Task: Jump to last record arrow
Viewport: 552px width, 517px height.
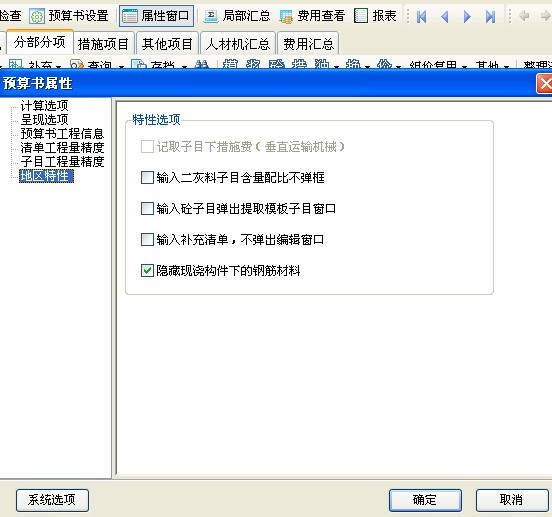Action: pyautogui.click(x=490, y=16)
